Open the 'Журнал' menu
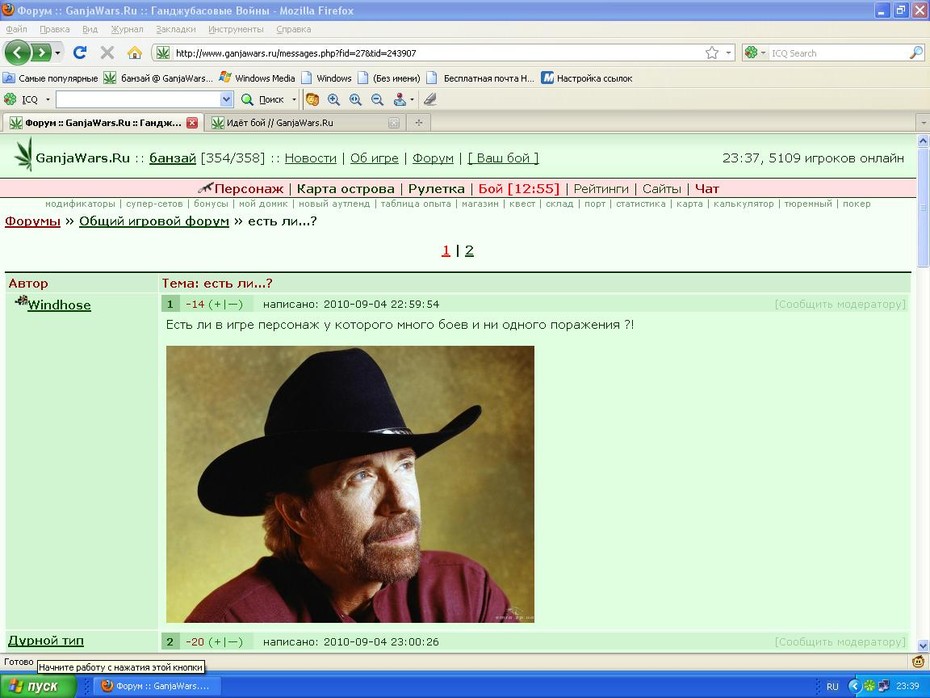 coord(127,29)
